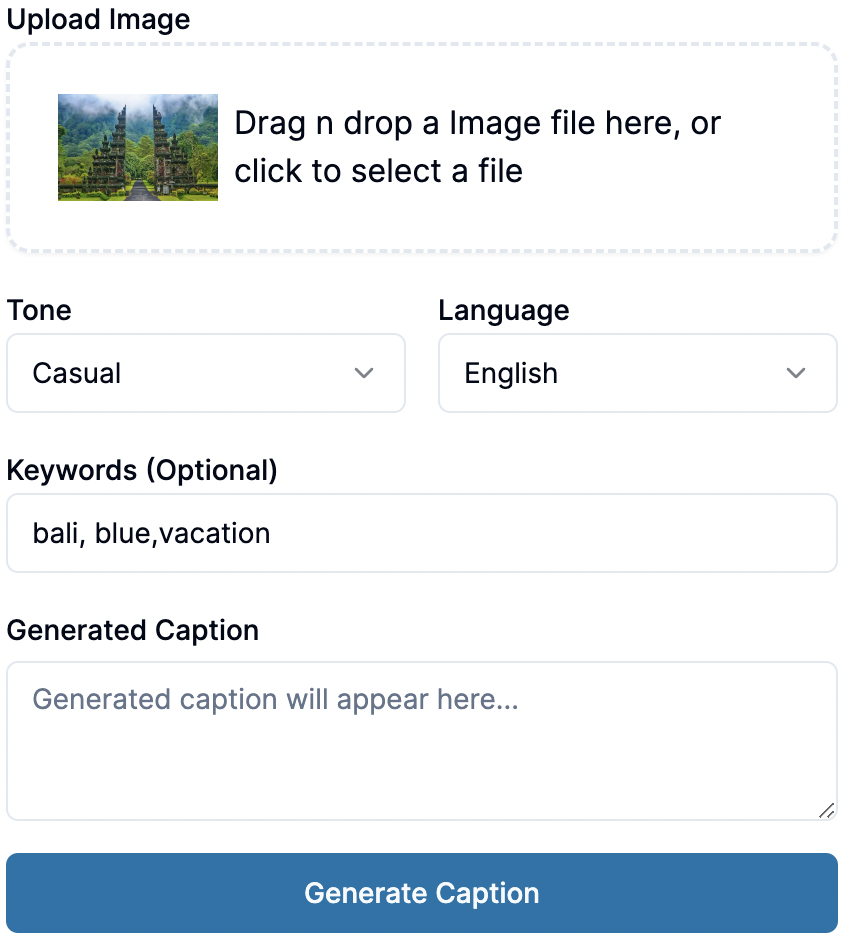Click the "Keywords (Optional)" label

coord(141,470)
